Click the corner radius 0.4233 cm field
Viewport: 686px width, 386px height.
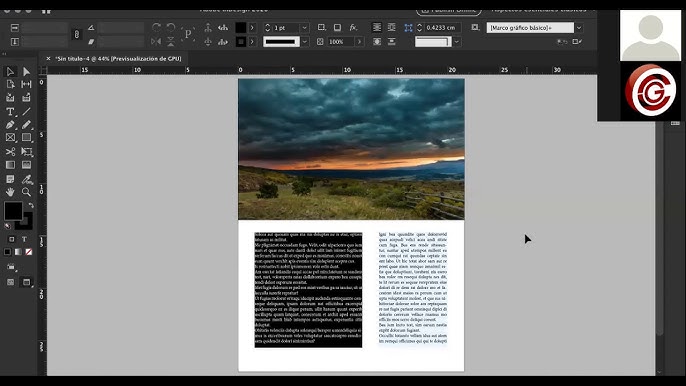442,28
